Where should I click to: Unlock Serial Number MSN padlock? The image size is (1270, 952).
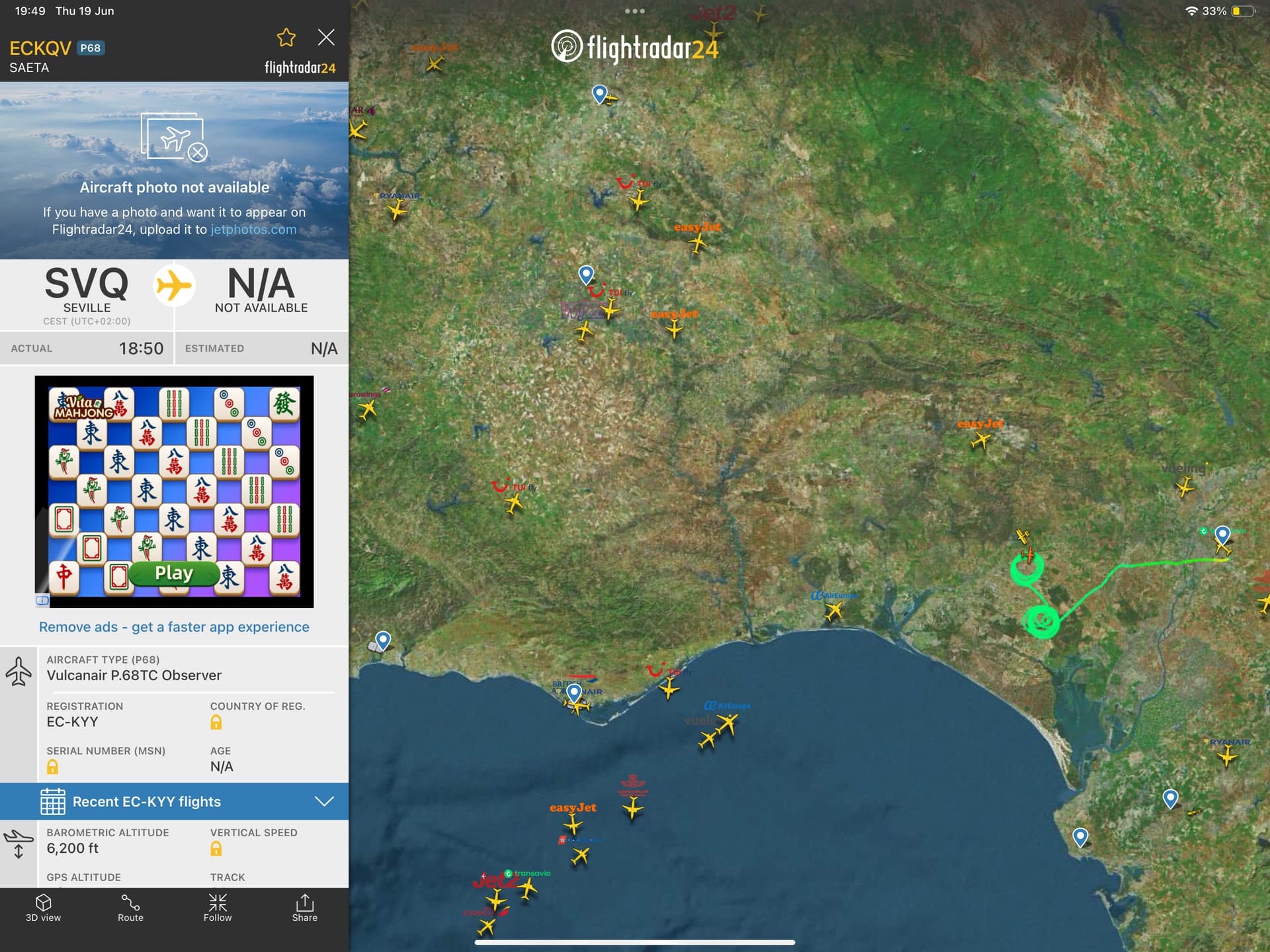coord(53,767)
